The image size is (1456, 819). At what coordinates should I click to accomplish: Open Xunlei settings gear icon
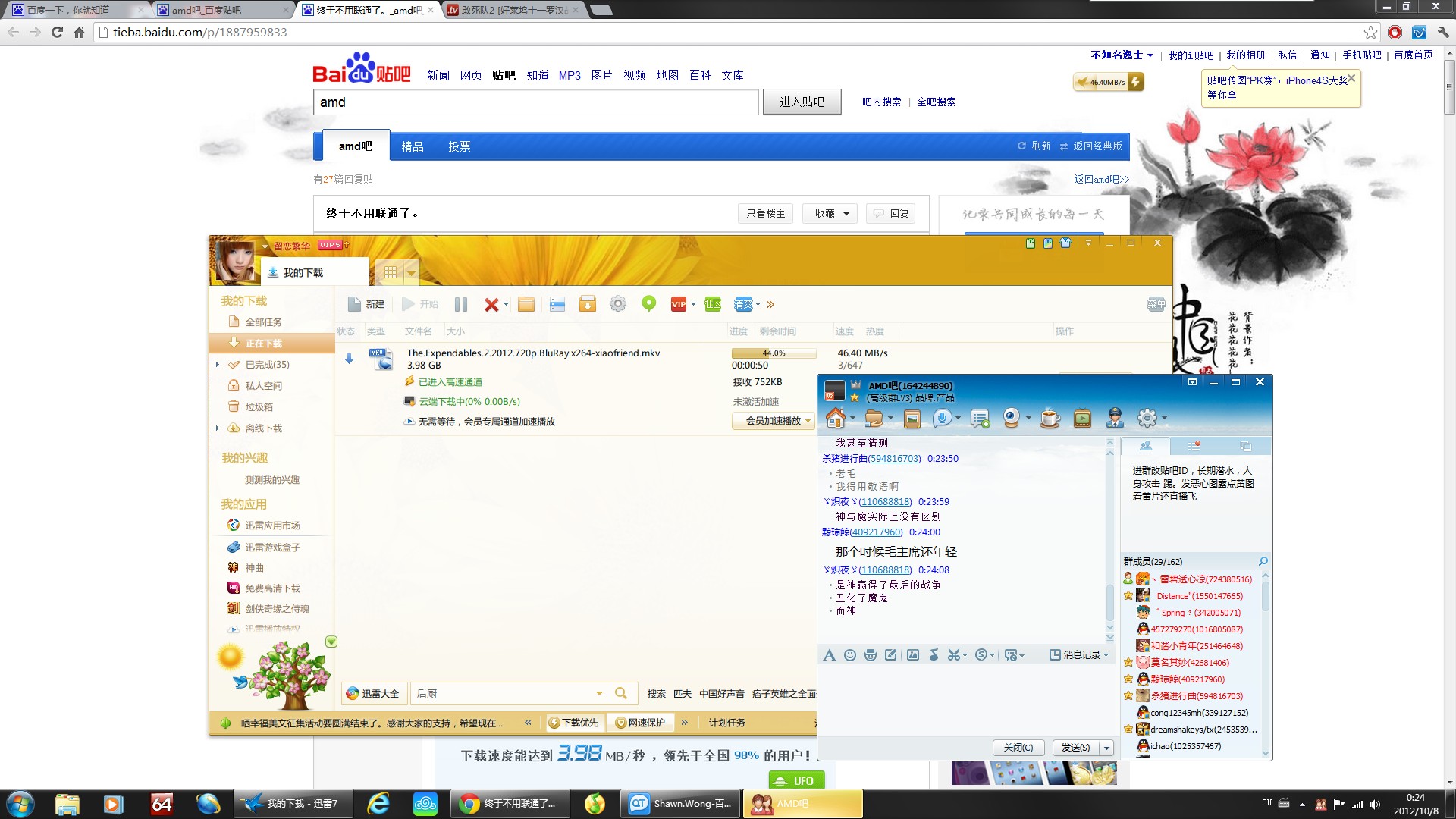point(618,304)
